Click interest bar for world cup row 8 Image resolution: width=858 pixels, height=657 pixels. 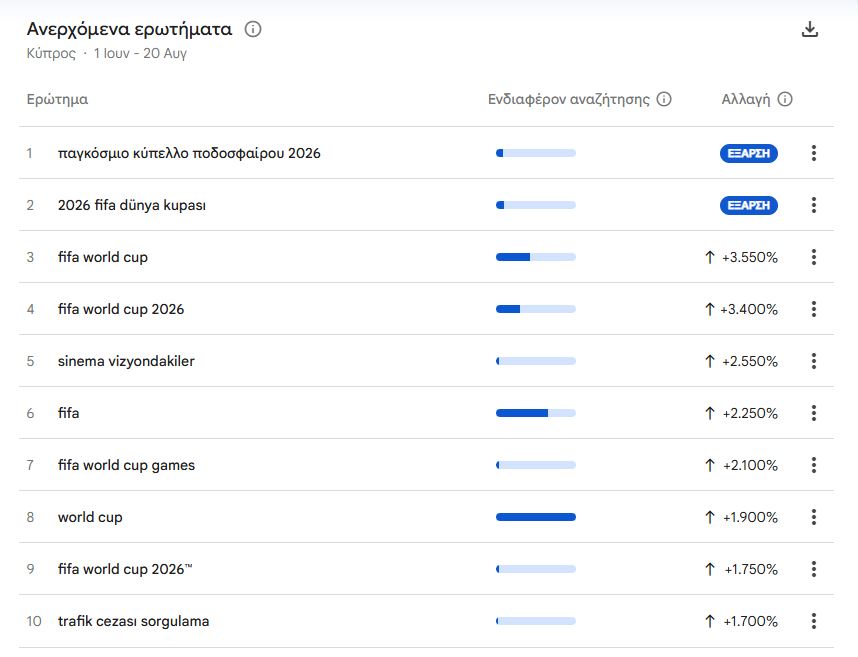pyautogui.click(x=536, y=517)
